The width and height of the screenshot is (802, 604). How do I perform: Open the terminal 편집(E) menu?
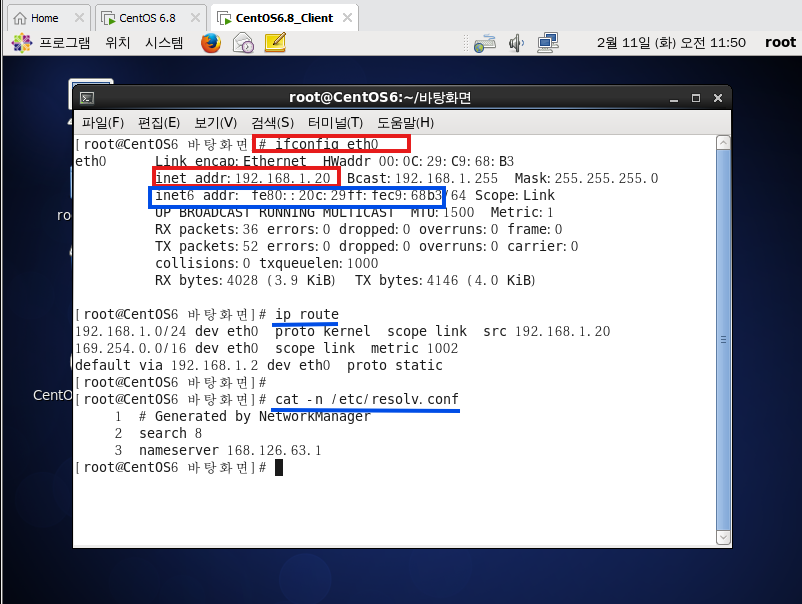[x=159, y=123]
